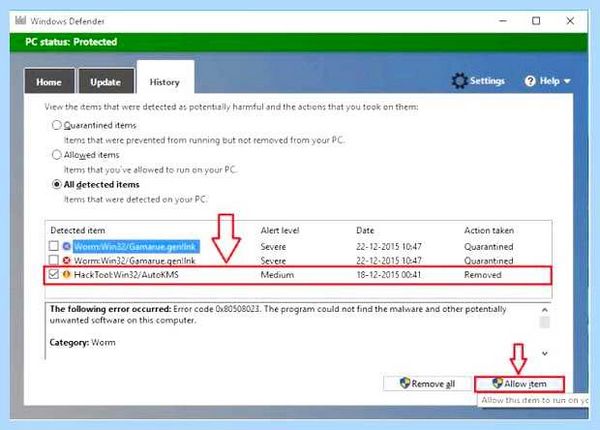The height and width of the screenshot is (430, 600).
Task: Switch to the Home tab
Action: click(49, 81)
